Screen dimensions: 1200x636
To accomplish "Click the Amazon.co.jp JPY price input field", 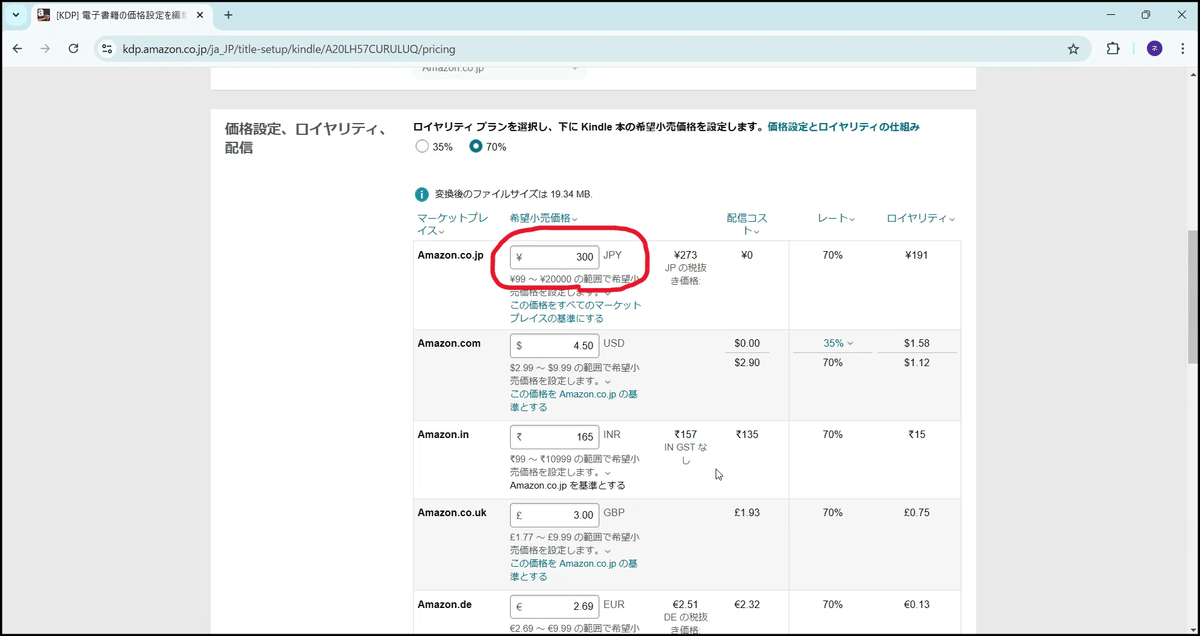I will pos(555,257).
